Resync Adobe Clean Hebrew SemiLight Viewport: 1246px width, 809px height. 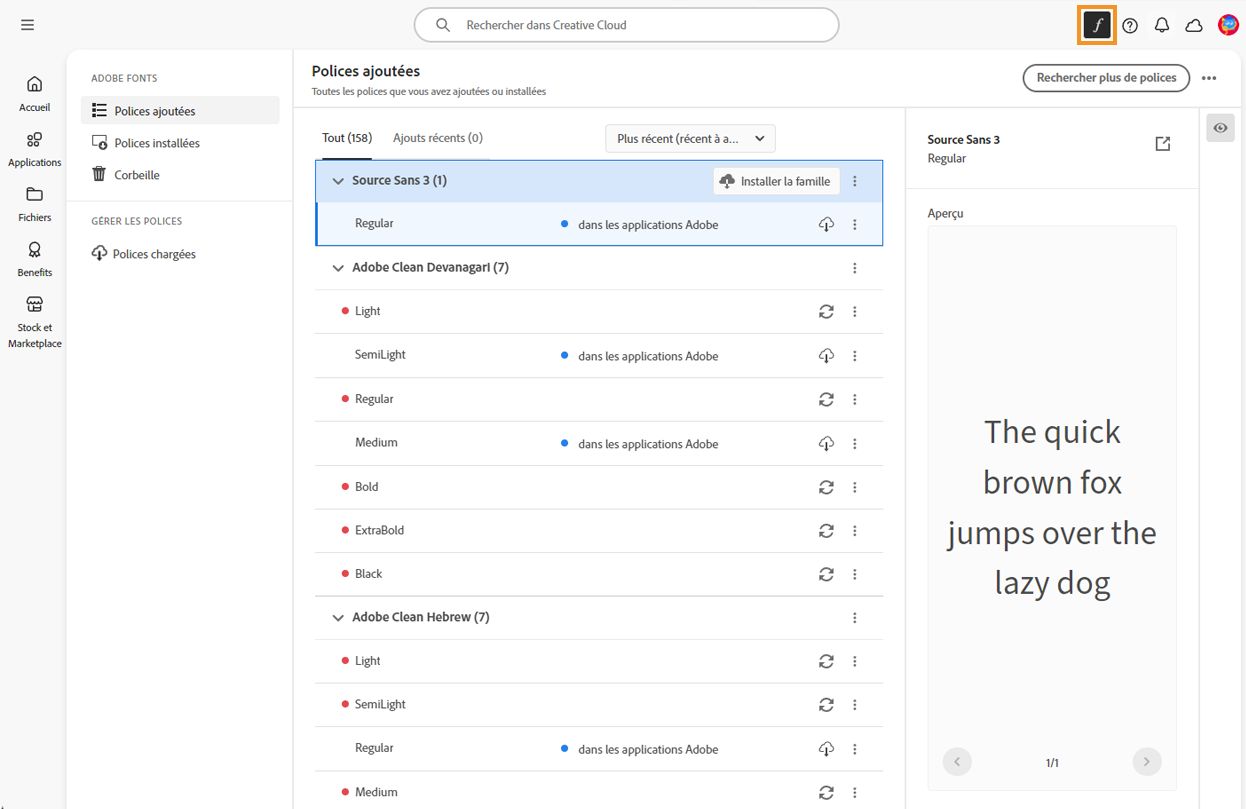[826, 705]
